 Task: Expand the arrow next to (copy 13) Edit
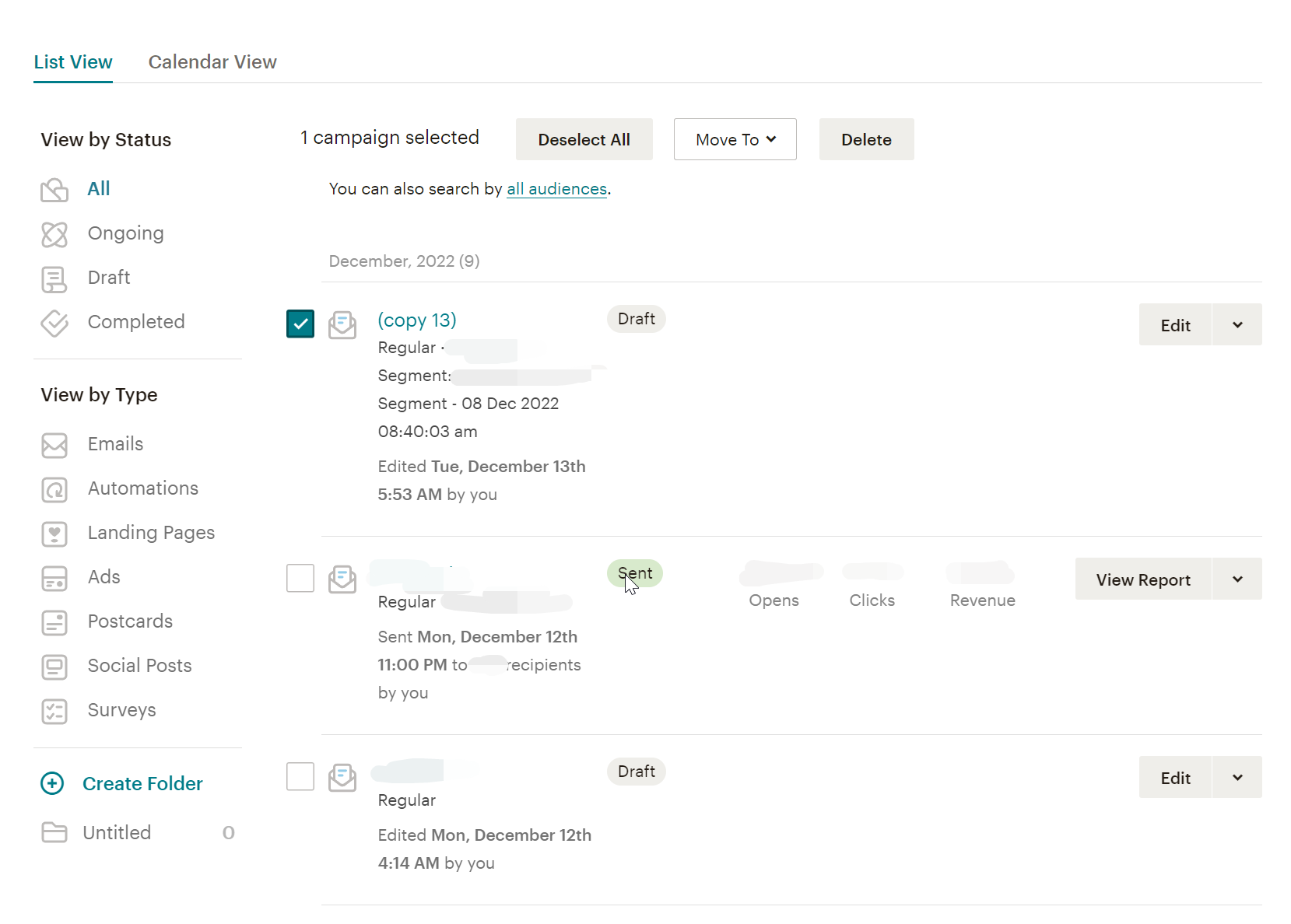1237,325
